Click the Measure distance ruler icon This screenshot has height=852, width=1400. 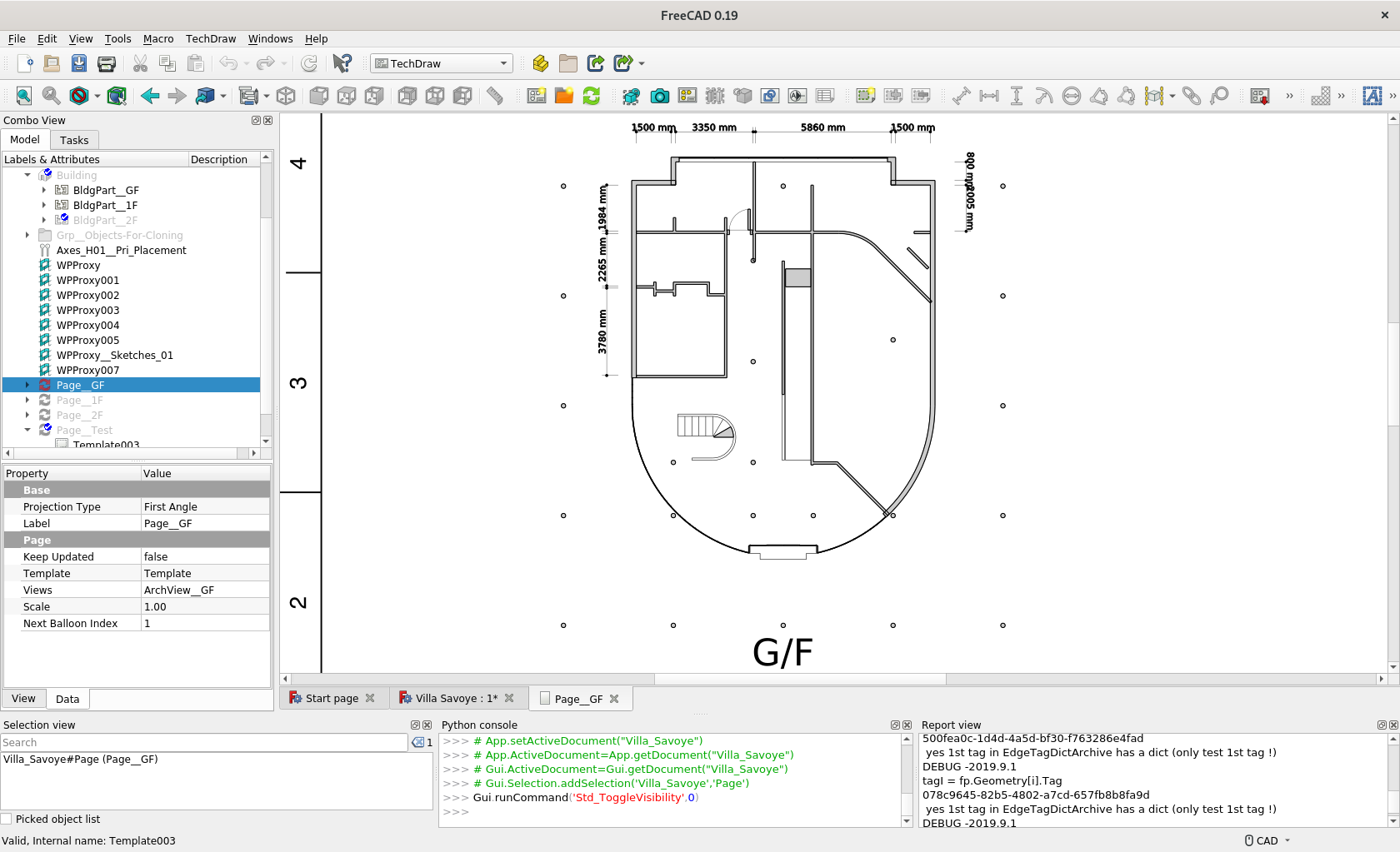(x=495, y=96)
